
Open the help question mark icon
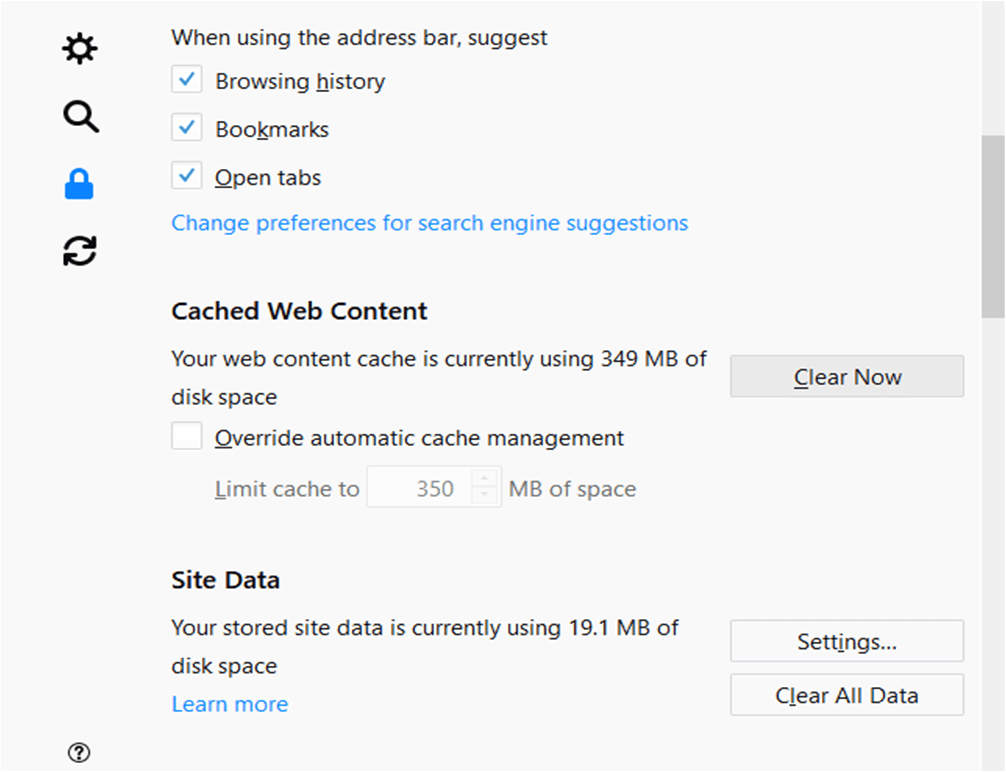[79, 752]
